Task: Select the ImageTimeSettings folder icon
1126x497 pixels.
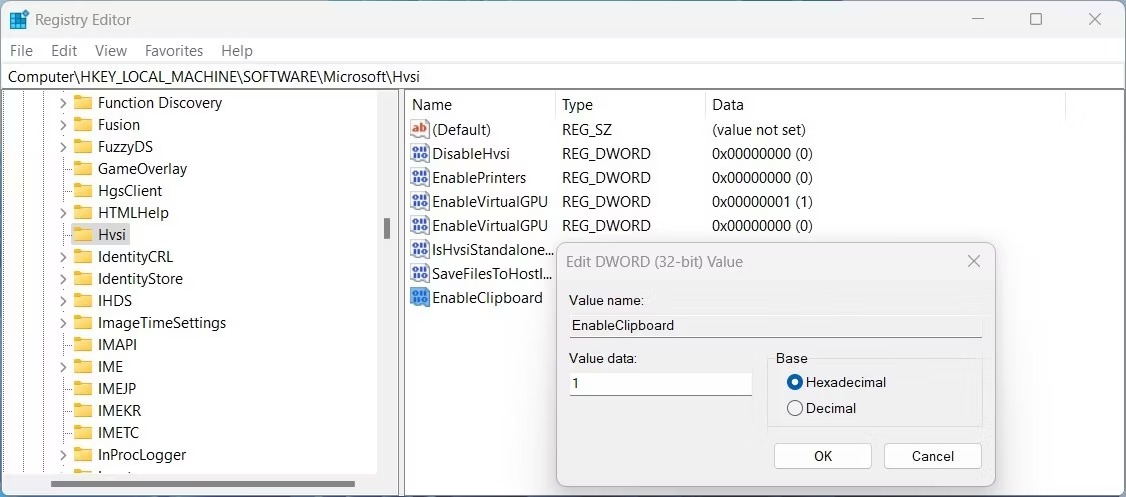Action: point(83,322)
